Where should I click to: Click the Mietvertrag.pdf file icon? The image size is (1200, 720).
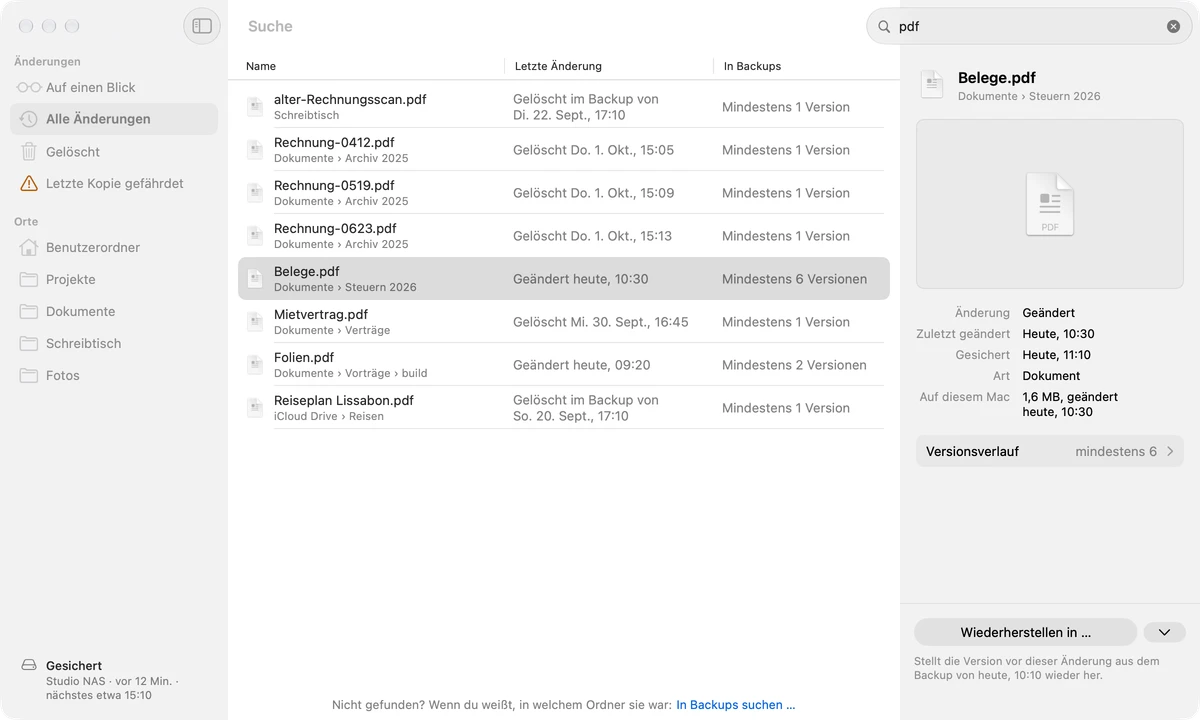(x=255, y=322)
